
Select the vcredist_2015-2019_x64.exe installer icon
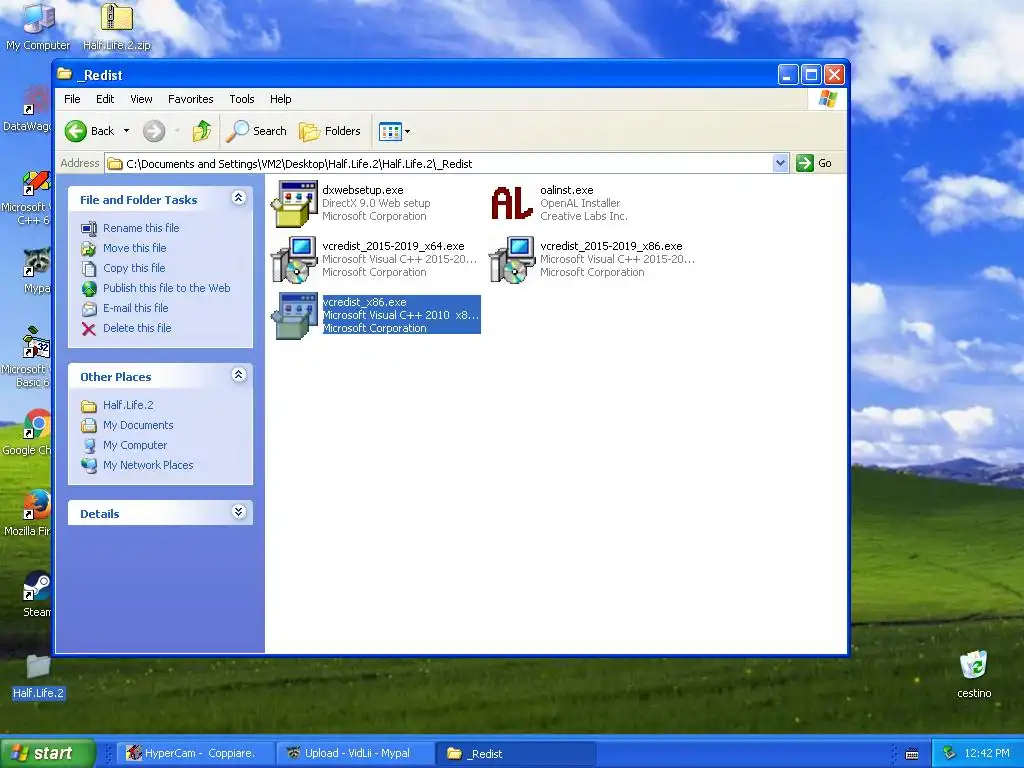[295, 260]
